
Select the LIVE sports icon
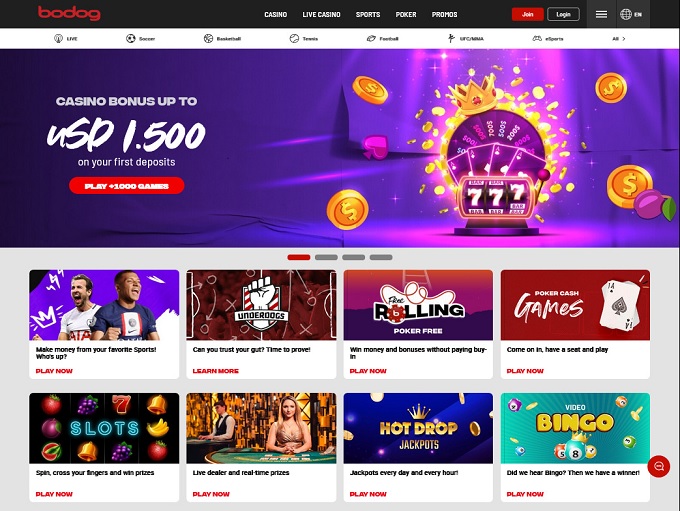coord(58,39)
